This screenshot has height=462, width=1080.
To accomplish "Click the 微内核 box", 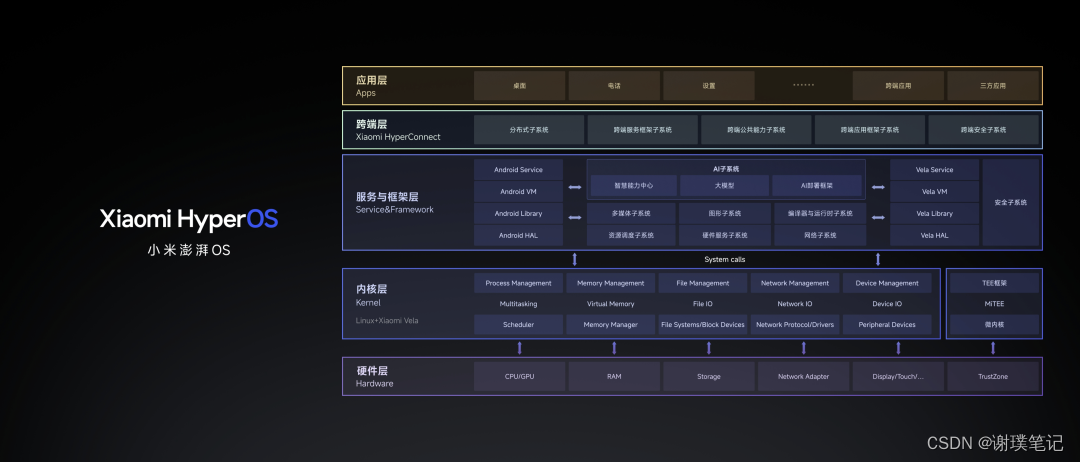I will pyautogui.click(x=994, y=324).
